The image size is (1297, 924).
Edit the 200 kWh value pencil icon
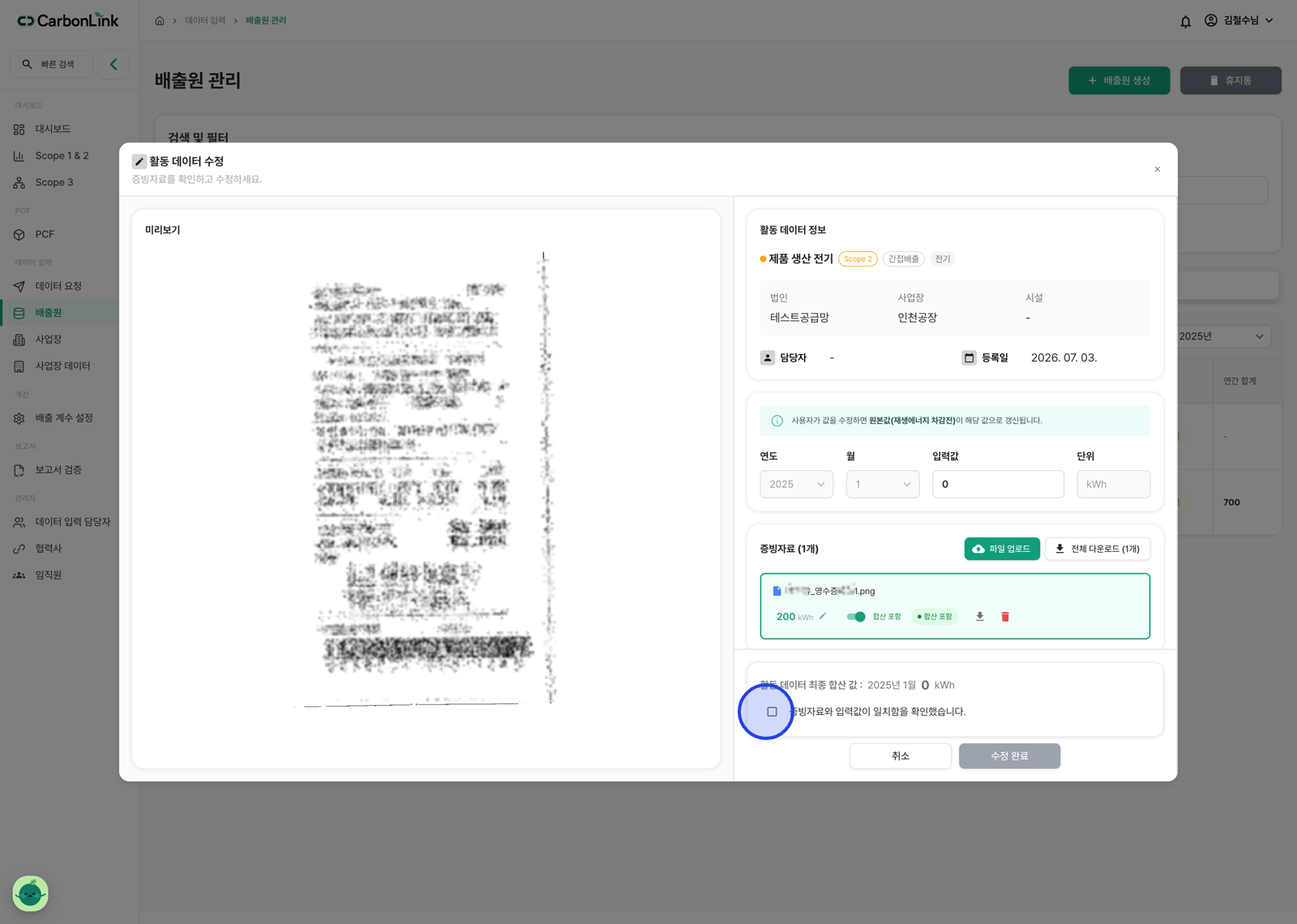pyautogui.click(x=823, y=616)
